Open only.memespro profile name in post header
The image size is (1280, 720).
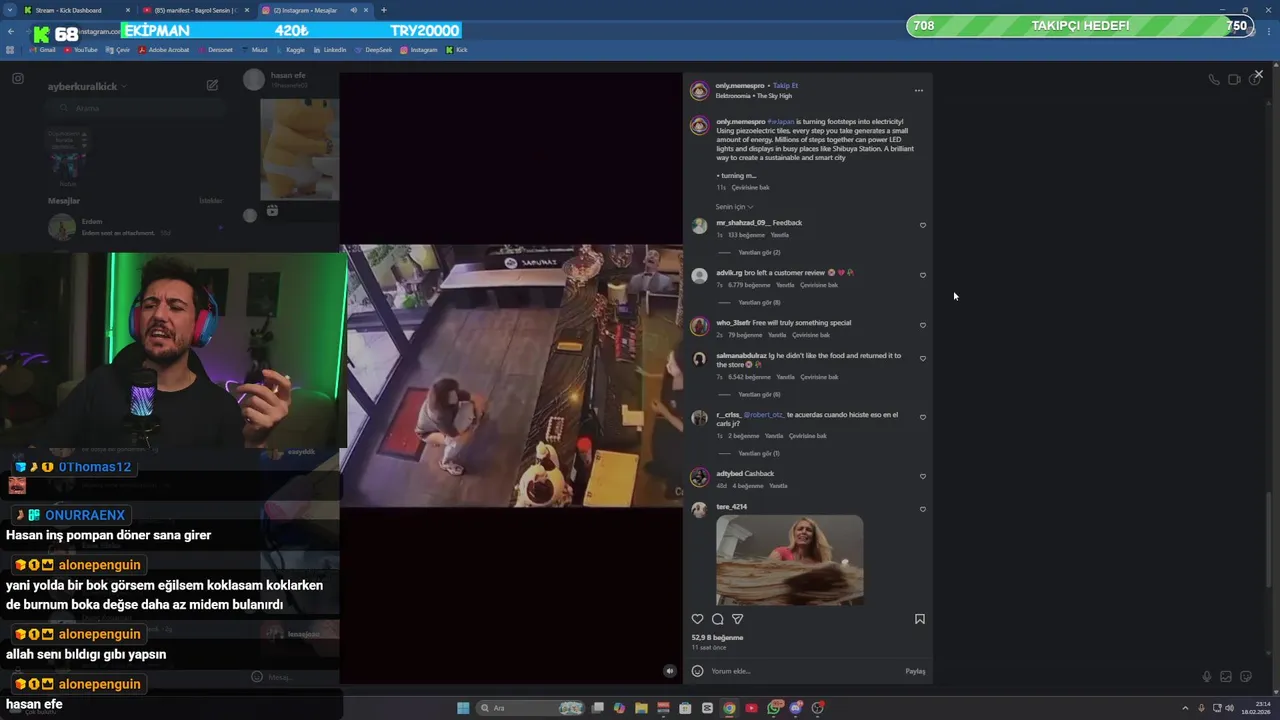click(740, 85)
